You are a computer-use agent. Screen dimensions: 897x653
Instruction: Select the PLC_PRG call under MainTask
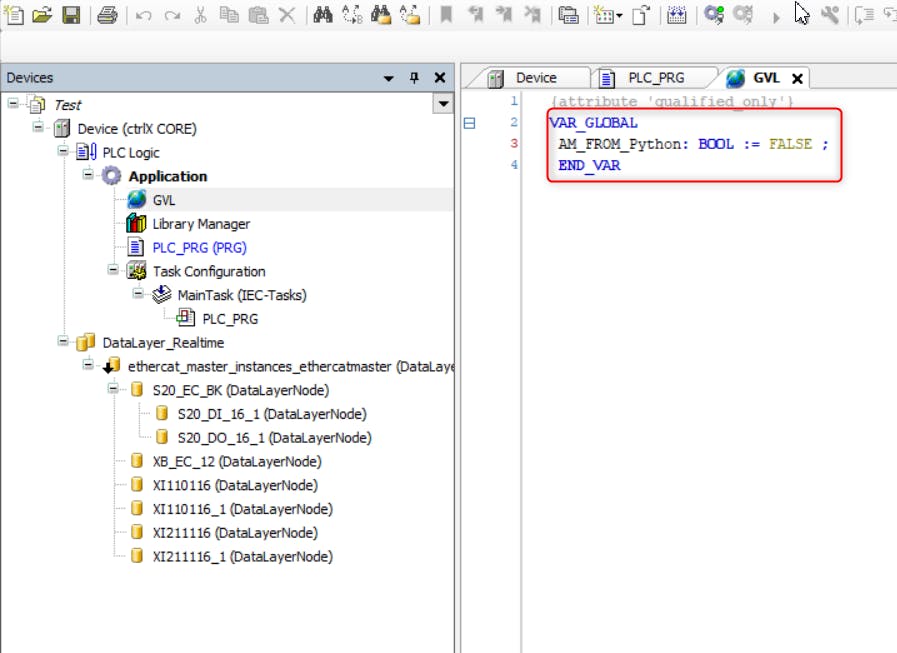tap(231, 319)
